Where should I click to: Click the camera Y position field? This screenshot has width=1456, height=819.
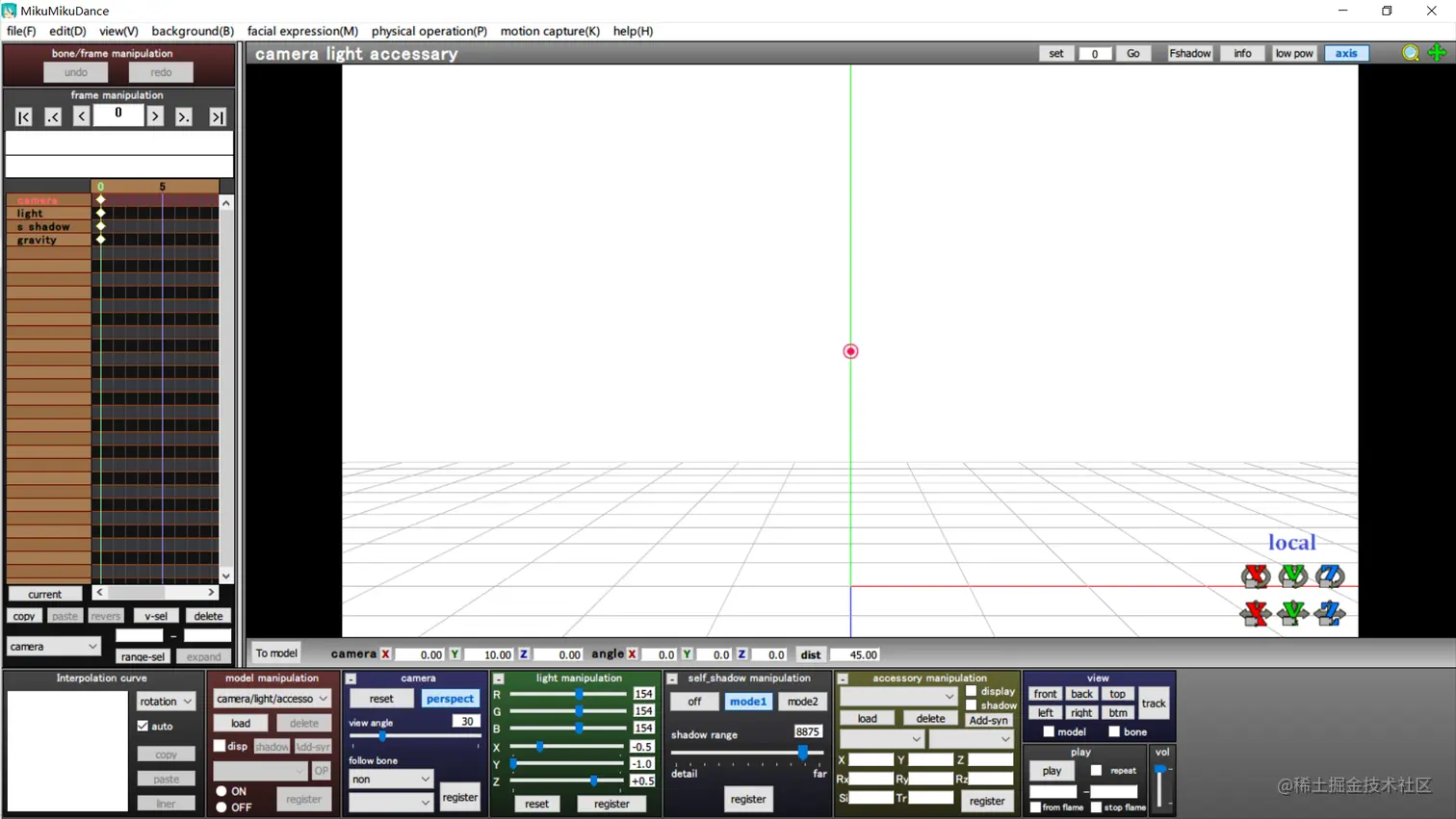coord(491,654)
